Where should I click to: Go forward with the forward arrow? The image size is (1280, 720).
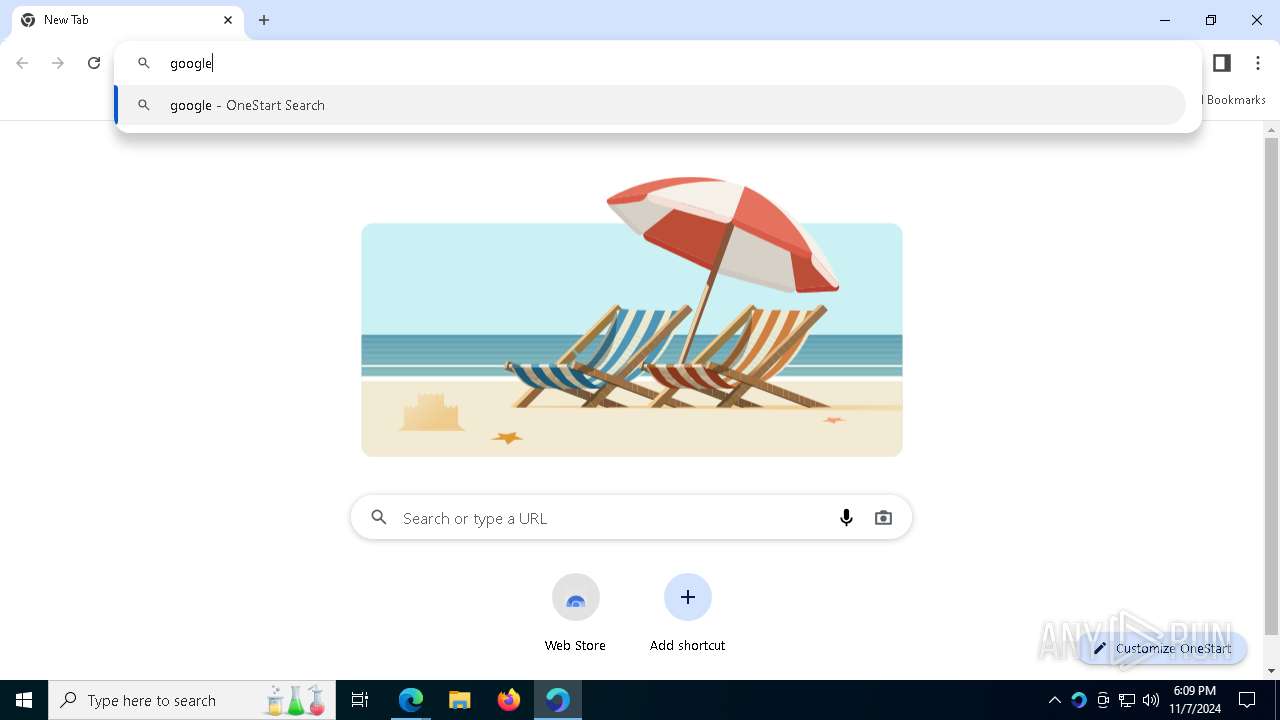pos(58,63)
